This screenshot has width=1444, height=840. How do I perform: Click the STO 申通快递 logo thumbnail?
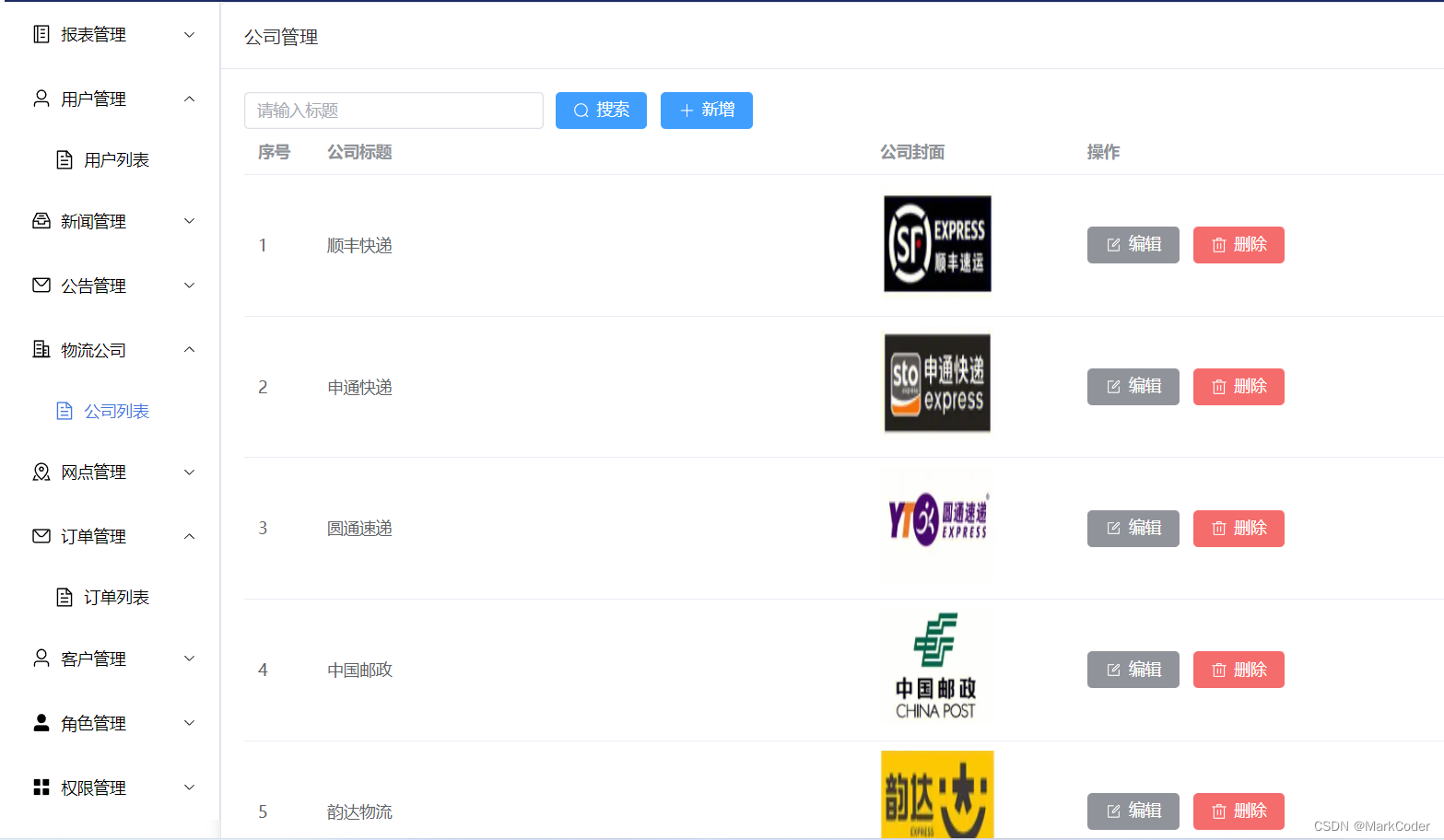click(937, 384)
